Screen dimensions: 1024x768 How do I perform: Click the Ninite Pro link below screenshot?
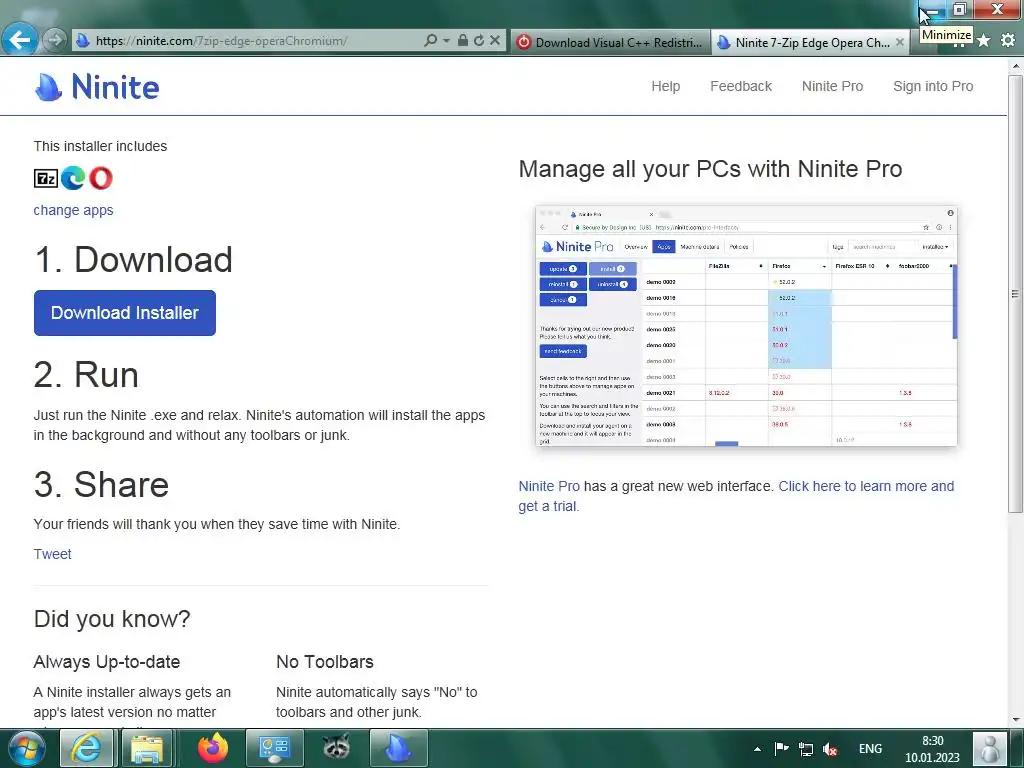(549, 487)
